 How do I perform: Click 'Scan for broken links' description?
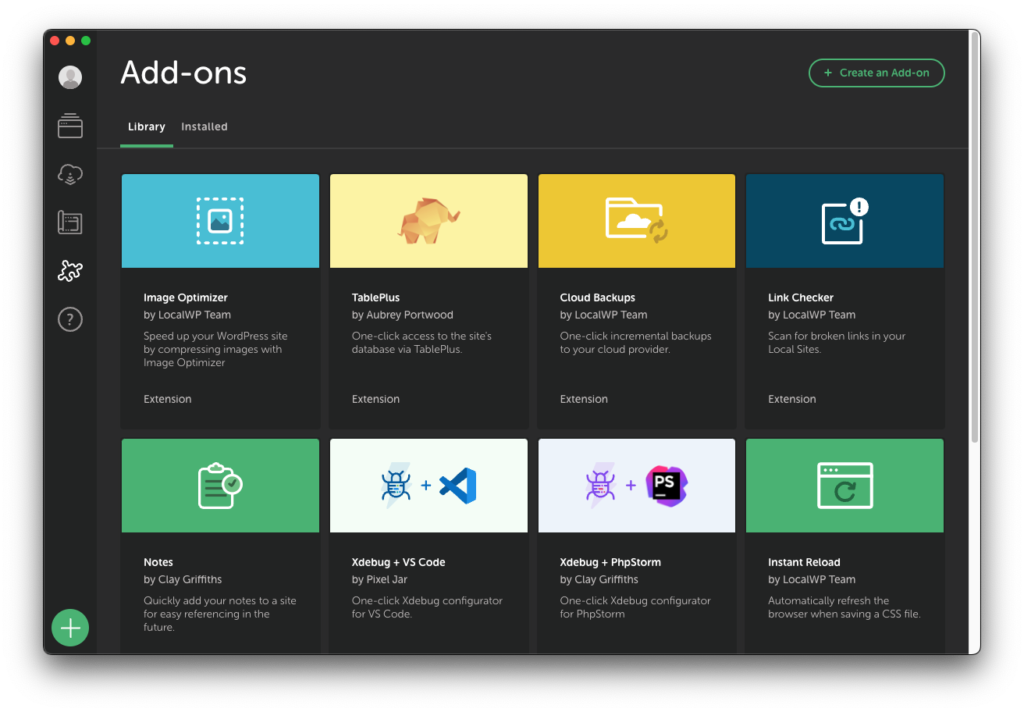837,342
